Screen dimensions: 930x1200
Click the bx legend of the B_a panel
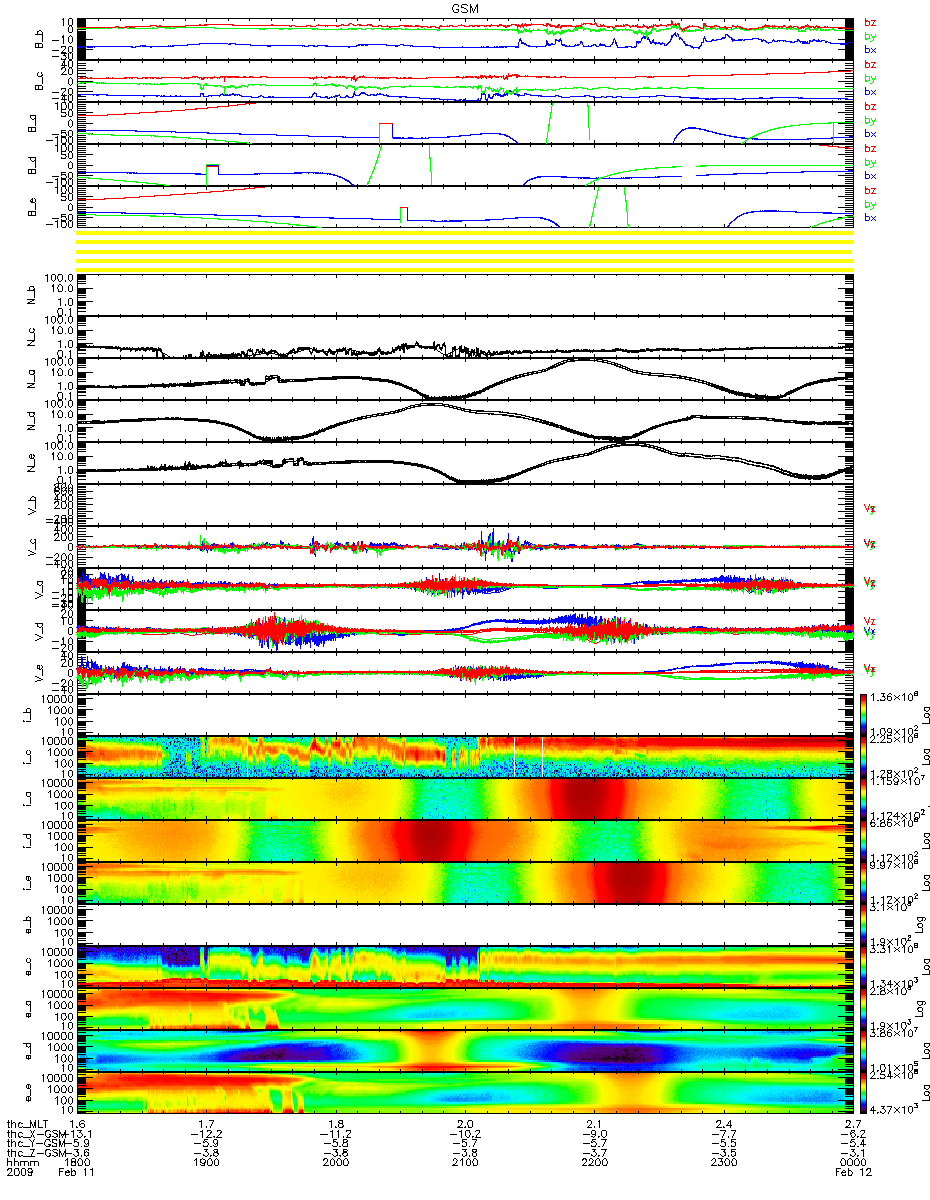pos(870,133)
